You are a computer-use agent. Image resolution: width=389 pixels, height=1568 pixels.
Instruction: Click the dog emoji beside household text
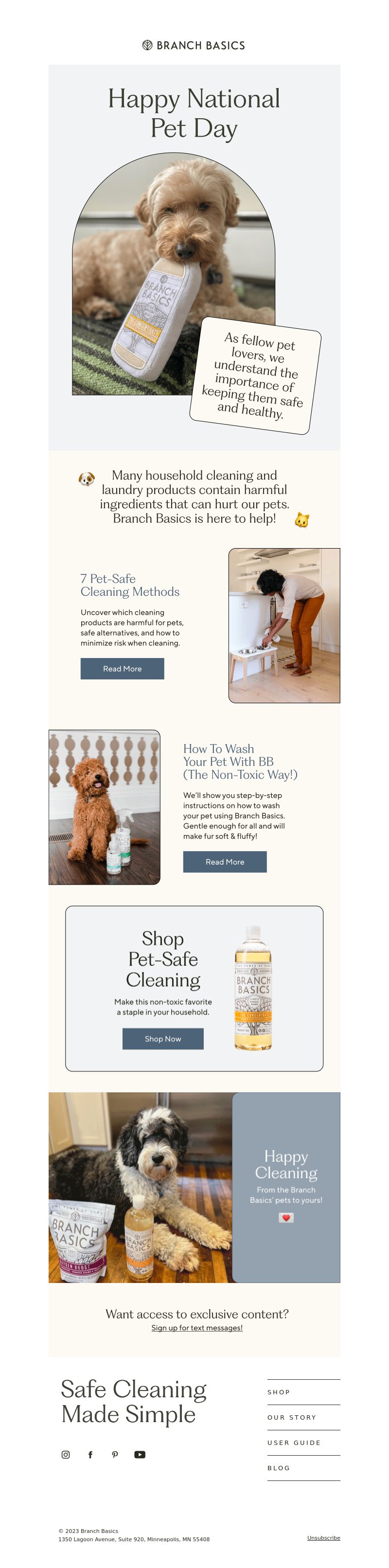[x=87, y=479]
